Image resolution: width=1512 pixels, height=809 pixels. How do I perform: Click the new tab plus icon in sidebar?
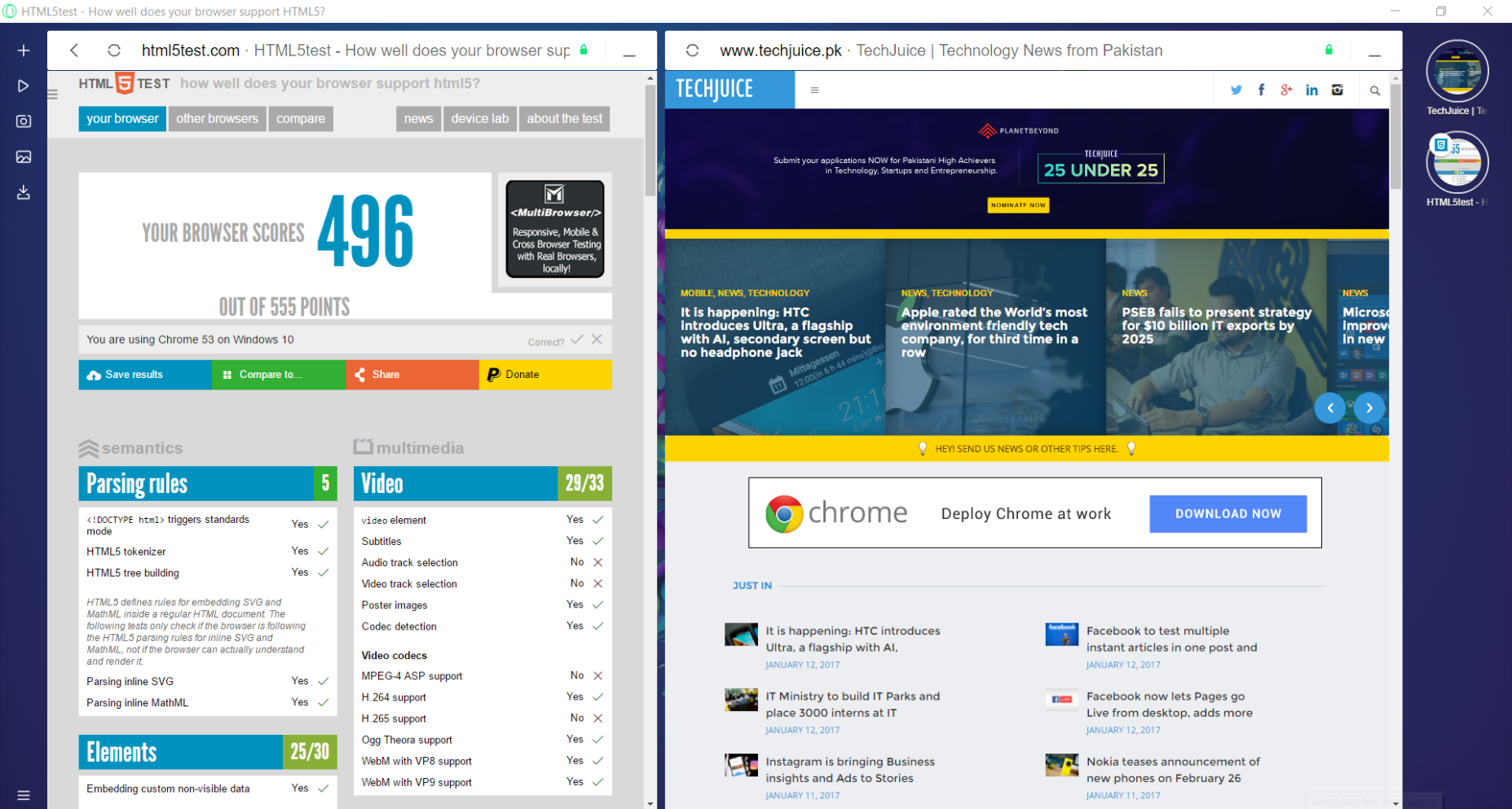pos(24,51)
